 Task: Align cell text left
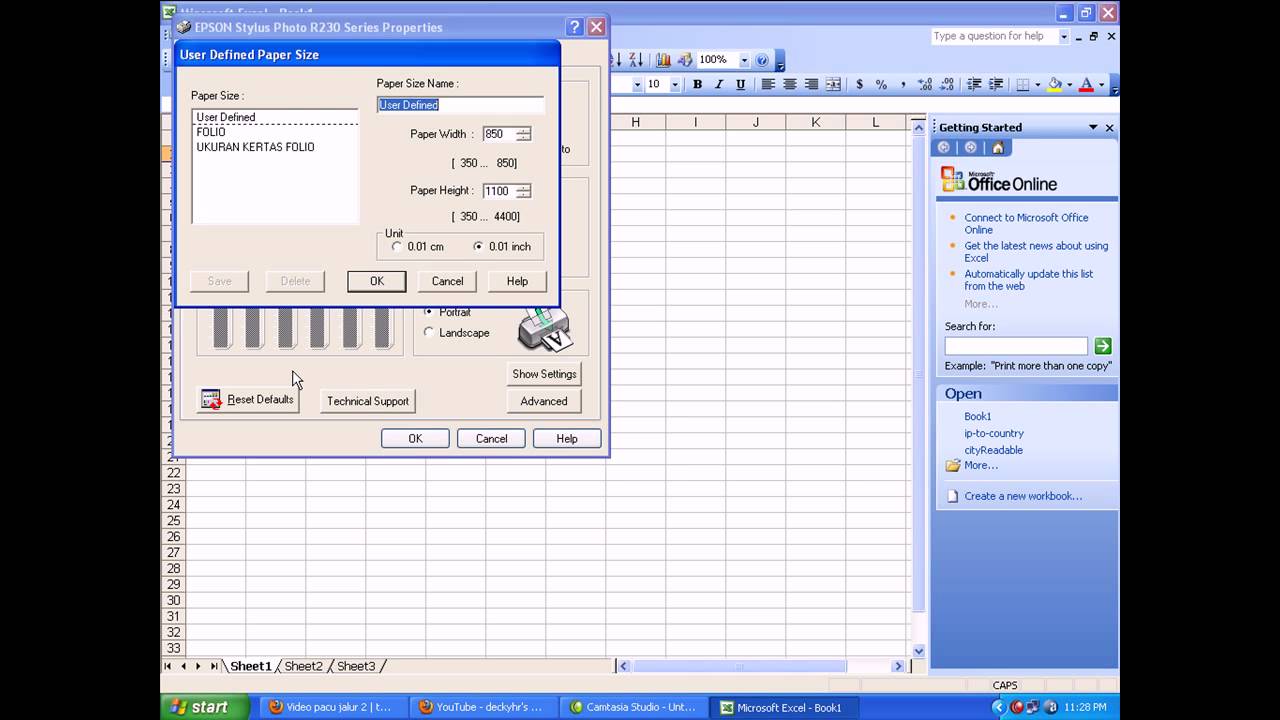click(768, 85)
